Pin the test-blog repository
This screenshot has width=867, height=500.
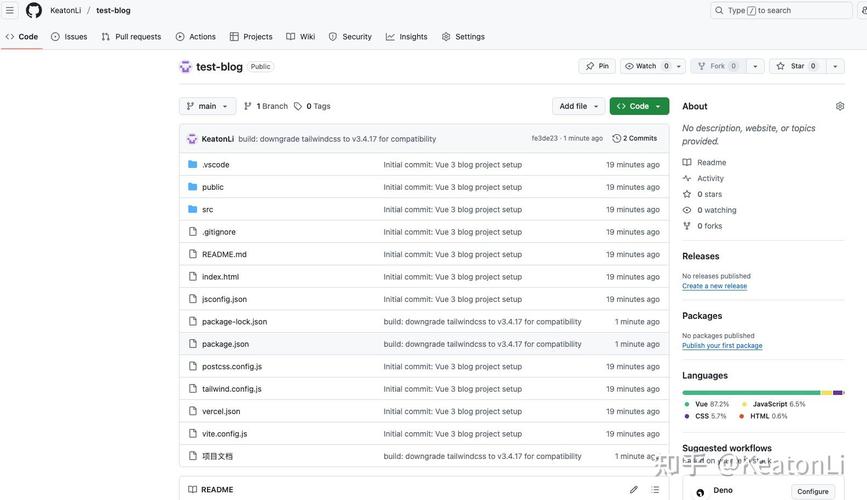pyautogui.click(x=598, y=66)
